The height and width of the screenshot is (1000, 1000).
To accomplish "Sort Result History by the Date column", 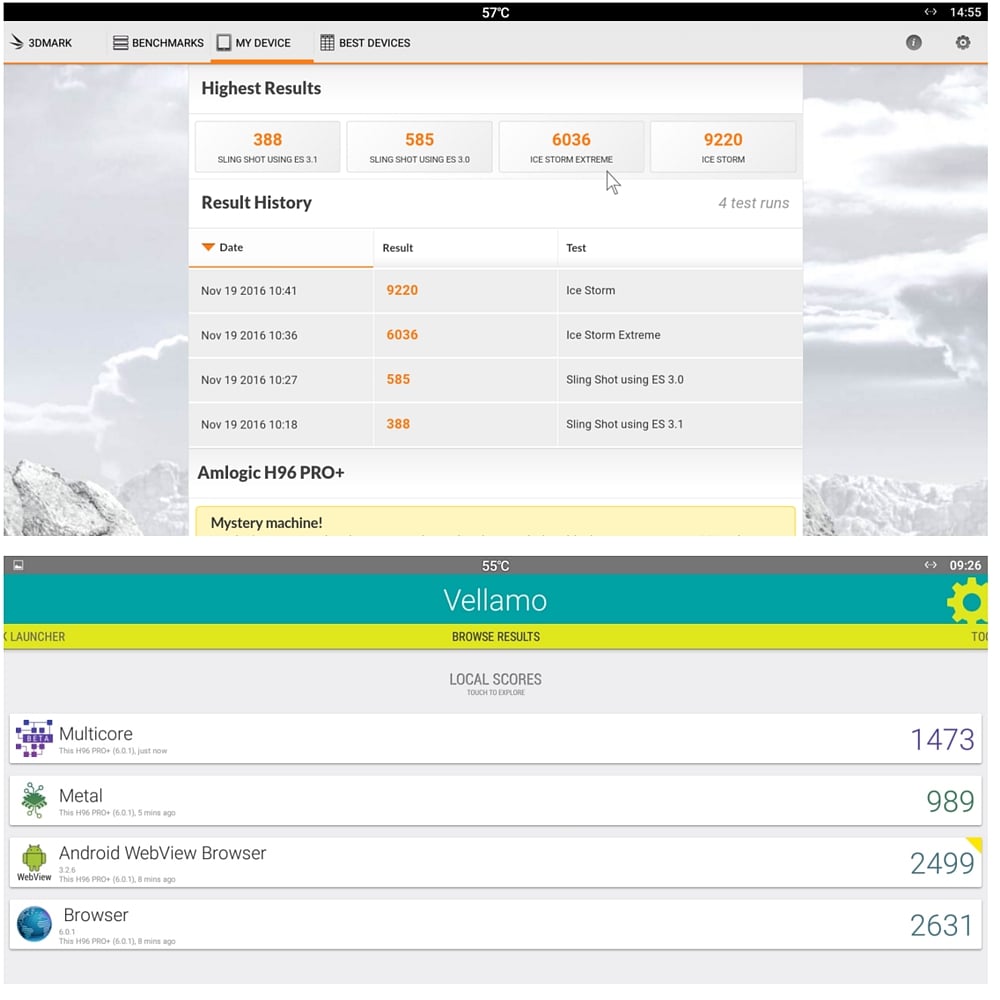I will pos(230,247).
